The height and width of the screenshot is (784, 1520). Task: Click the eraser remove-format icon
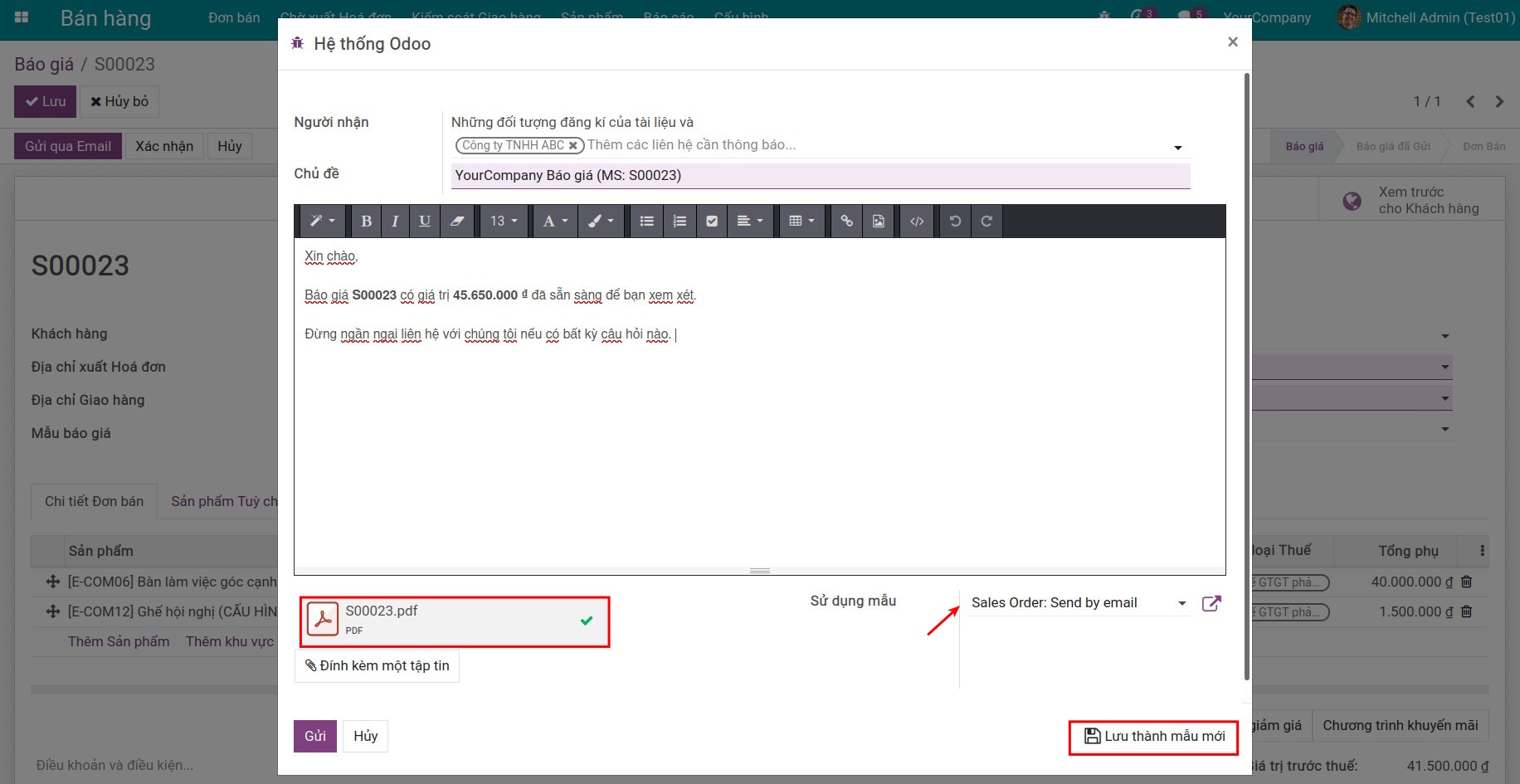(456, 222)
